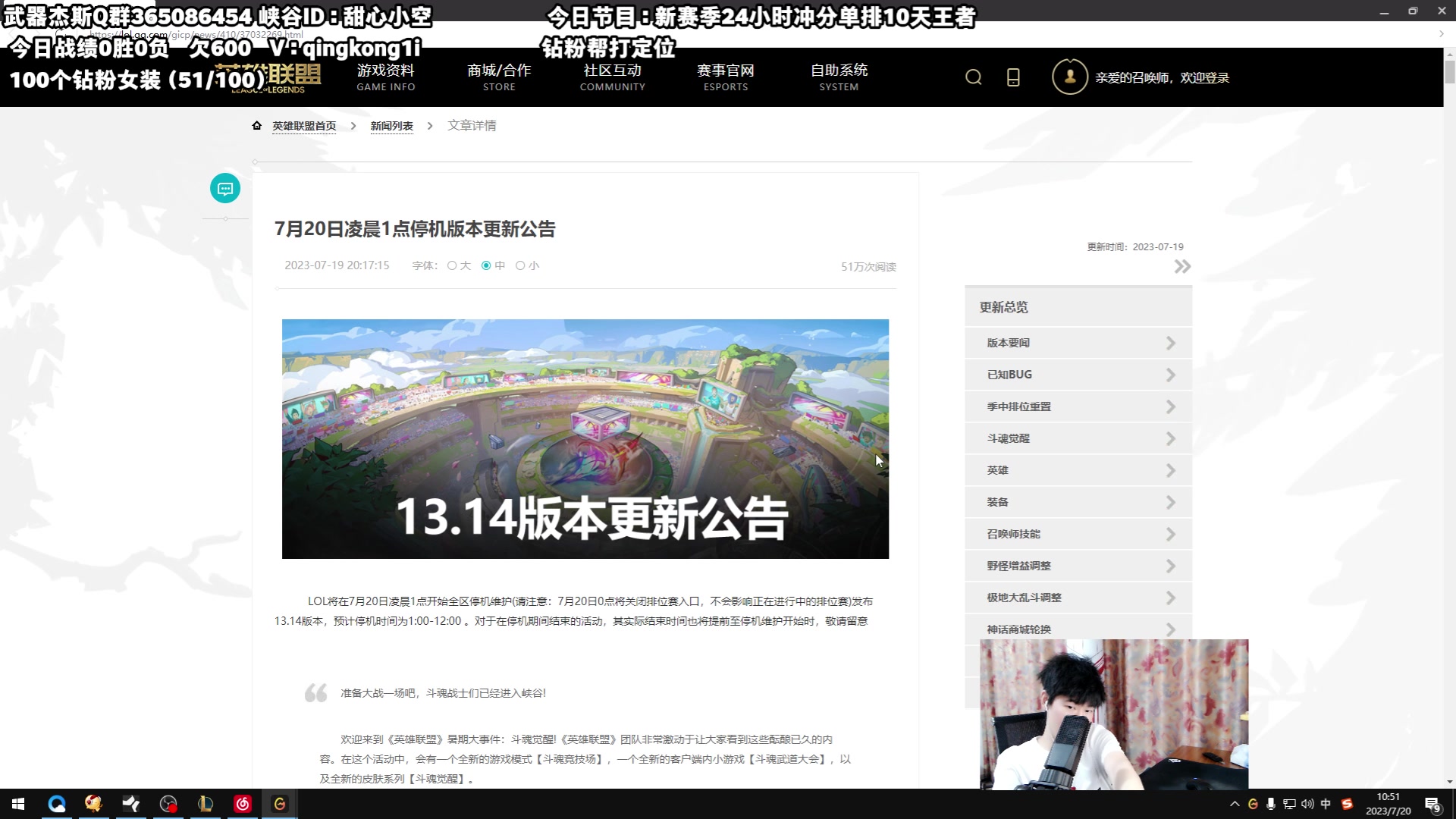The height and width of the screenshot is (819, 1456).
Task: Expand 已知BUG entry in overview
Action: click(1078, 375)
